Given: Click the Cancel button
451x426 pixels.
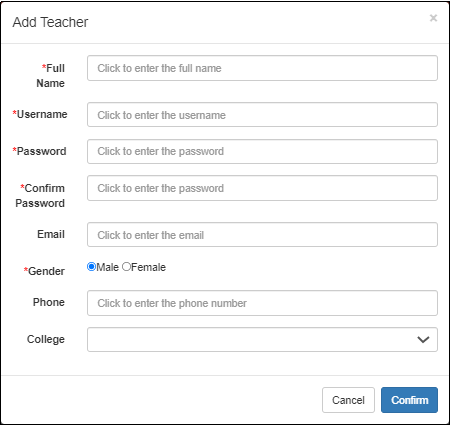Looking at the screenshot, I should (348, 400).
